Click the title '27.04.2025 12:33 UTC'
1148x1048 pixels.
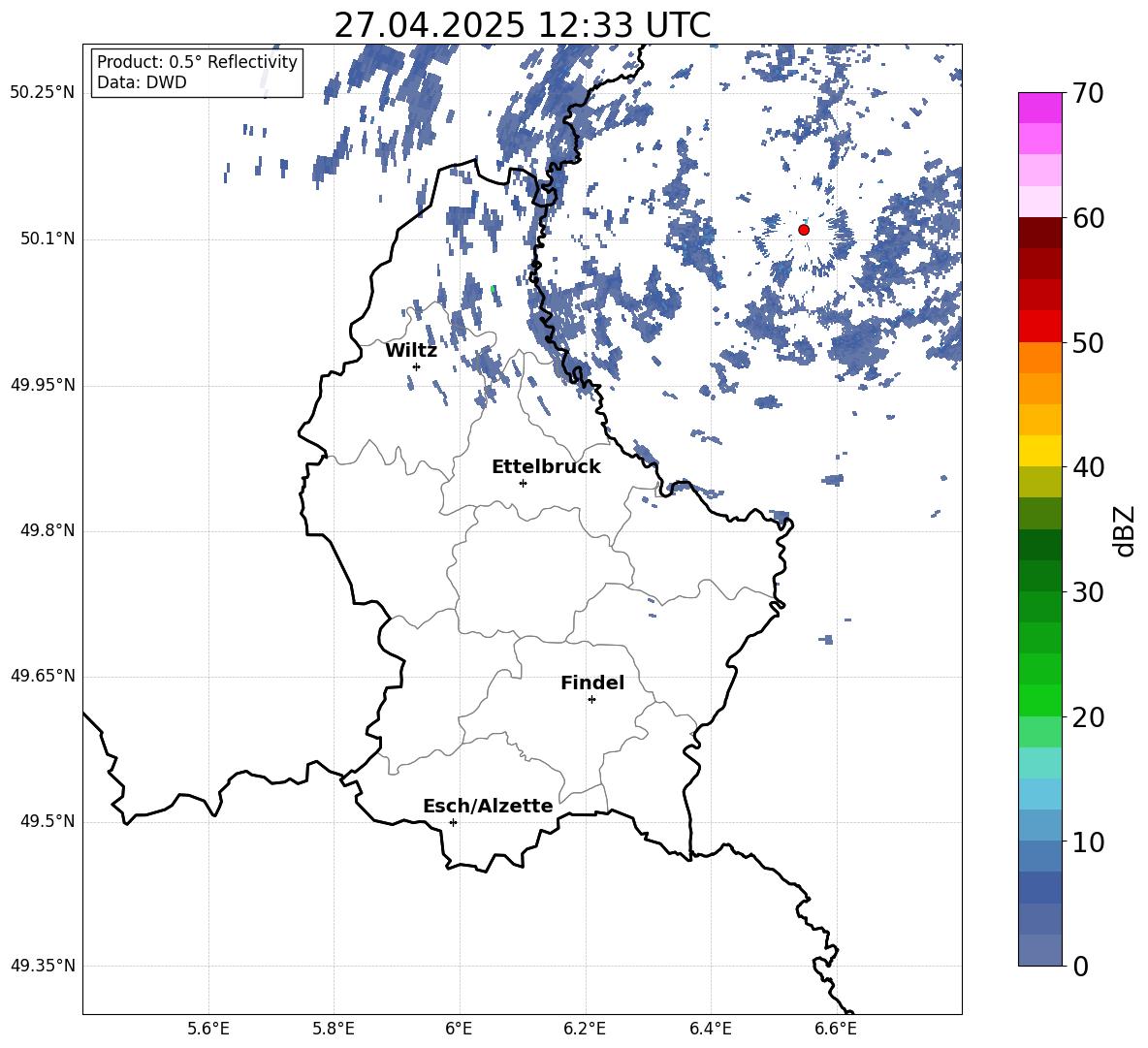(522, 25)
